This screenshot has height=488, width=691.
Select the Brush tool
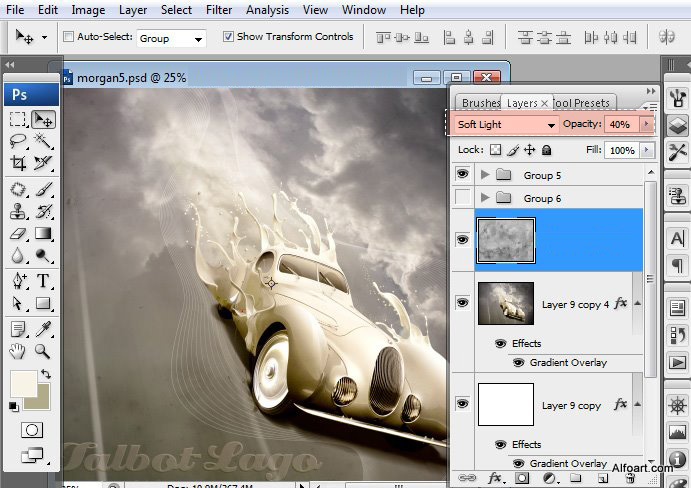(x=43, y=190)
